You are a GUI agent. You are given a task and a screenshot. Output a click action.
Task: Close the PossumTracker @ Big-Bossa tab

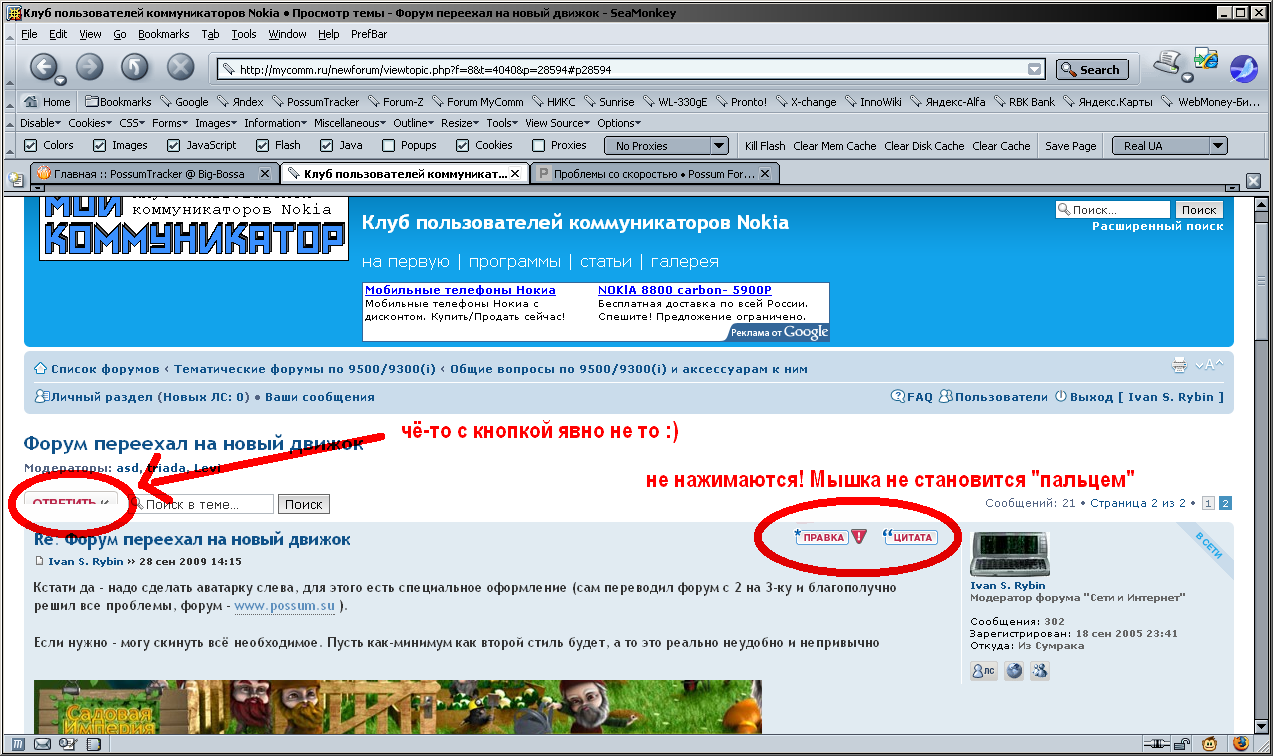click(x=265, y=173)
